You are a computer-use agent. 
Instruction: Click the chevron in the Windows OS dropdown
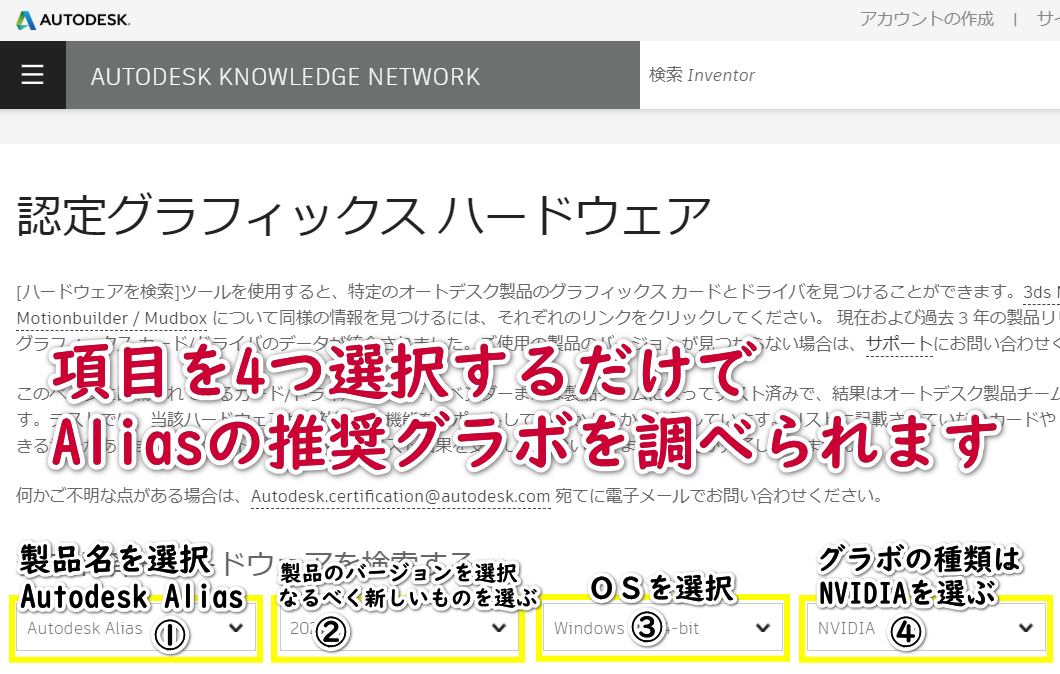point(763,628)
